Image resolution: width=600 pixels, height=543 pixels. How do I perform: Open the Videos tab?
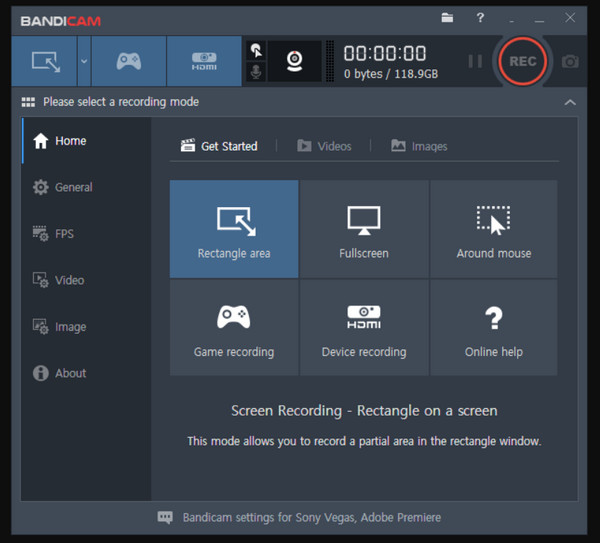pyautogui.click(x=324, y=146)
